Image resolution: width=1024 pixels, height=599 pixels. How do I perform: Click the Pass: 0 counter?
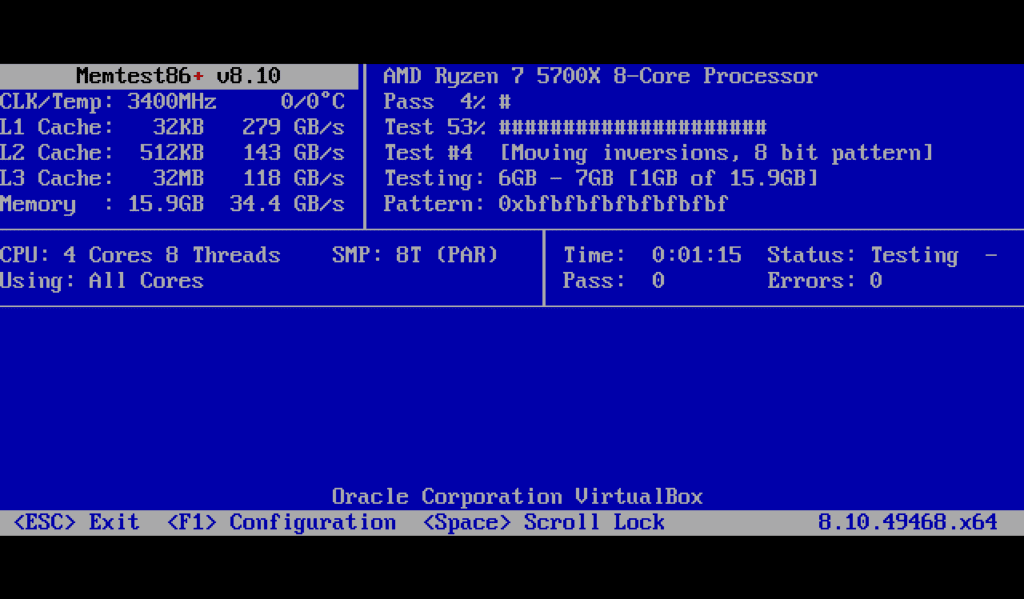click(x=614, y=281)
